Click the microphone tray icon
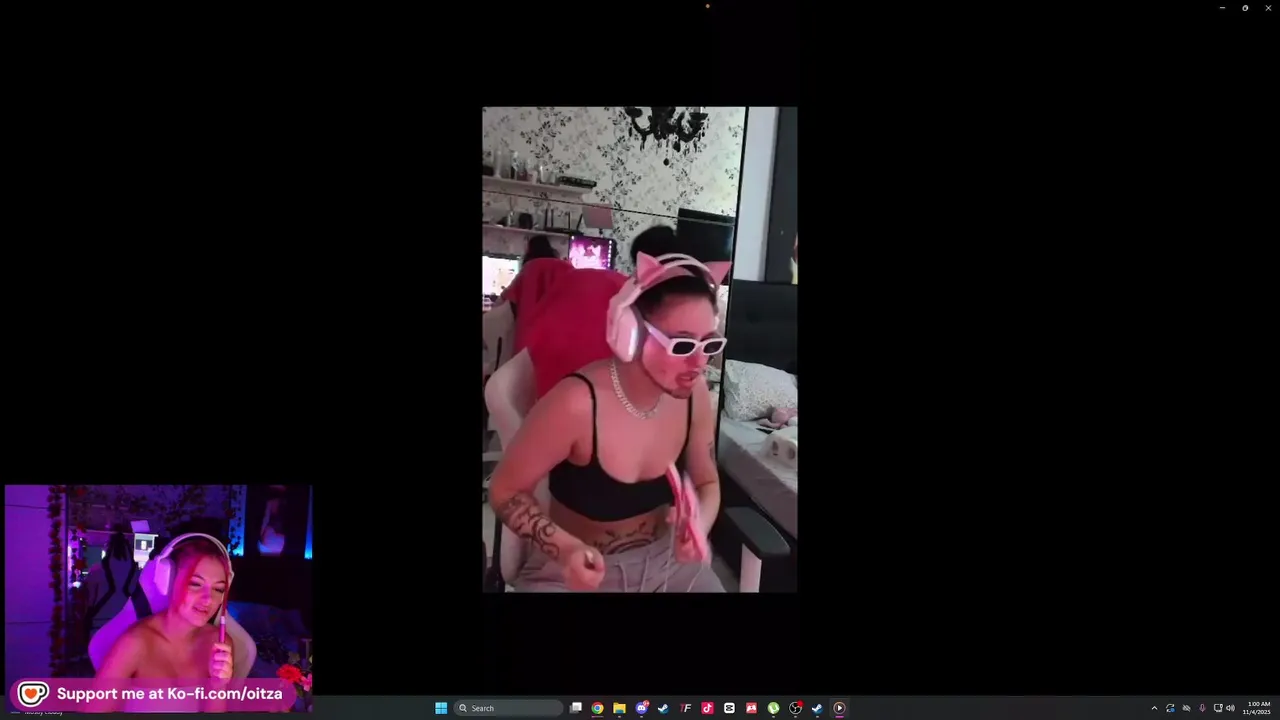 (1202, 708)
